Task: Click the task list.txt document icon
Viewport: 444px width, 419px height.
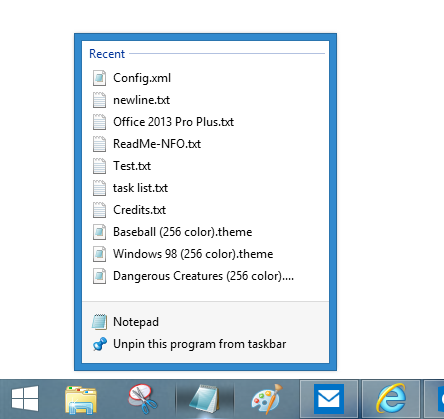Action: pyautogui.click(x=99, y=188)
